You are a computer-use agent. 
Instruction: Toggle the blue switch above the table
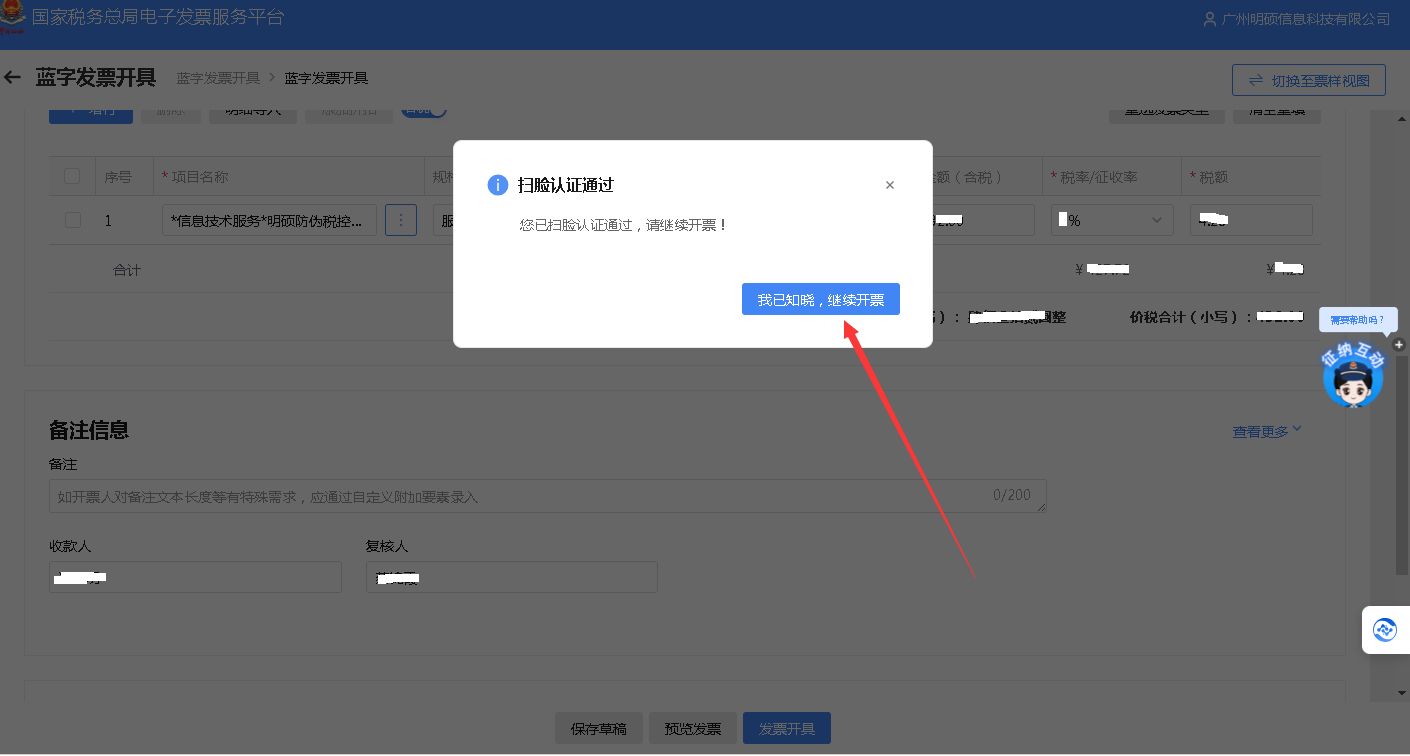click(424, 111)
